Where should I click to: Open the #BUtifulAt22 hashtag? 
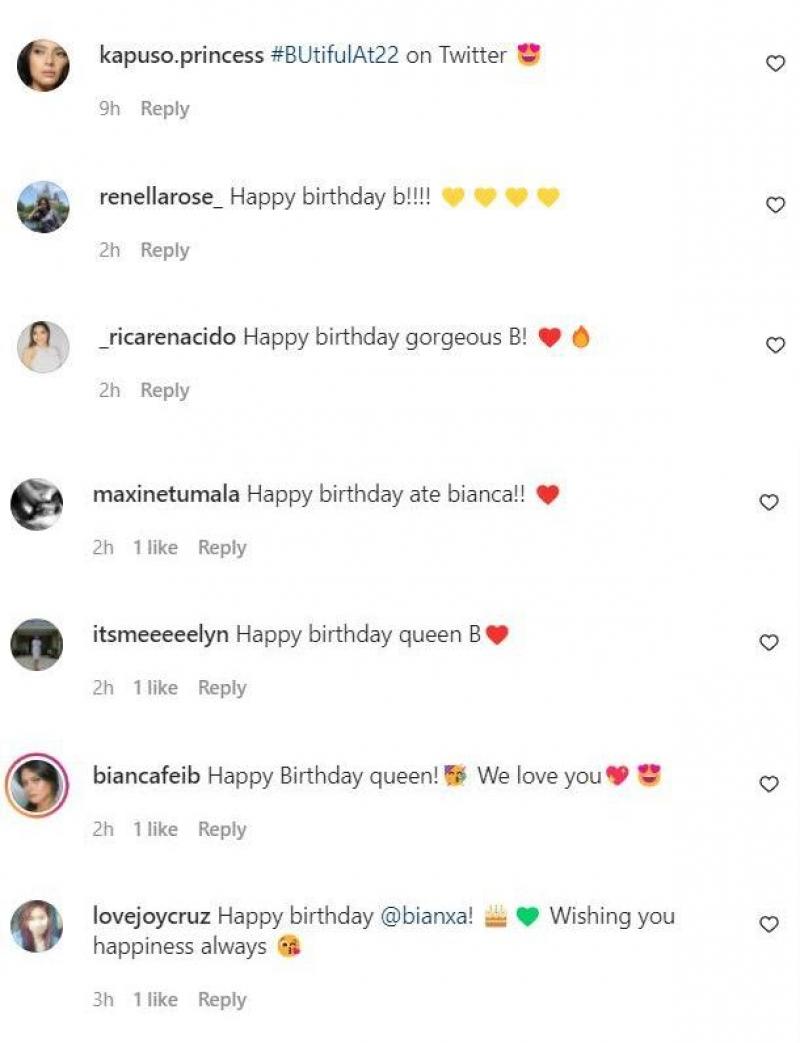pyautogui.click(x=334, y=56)
